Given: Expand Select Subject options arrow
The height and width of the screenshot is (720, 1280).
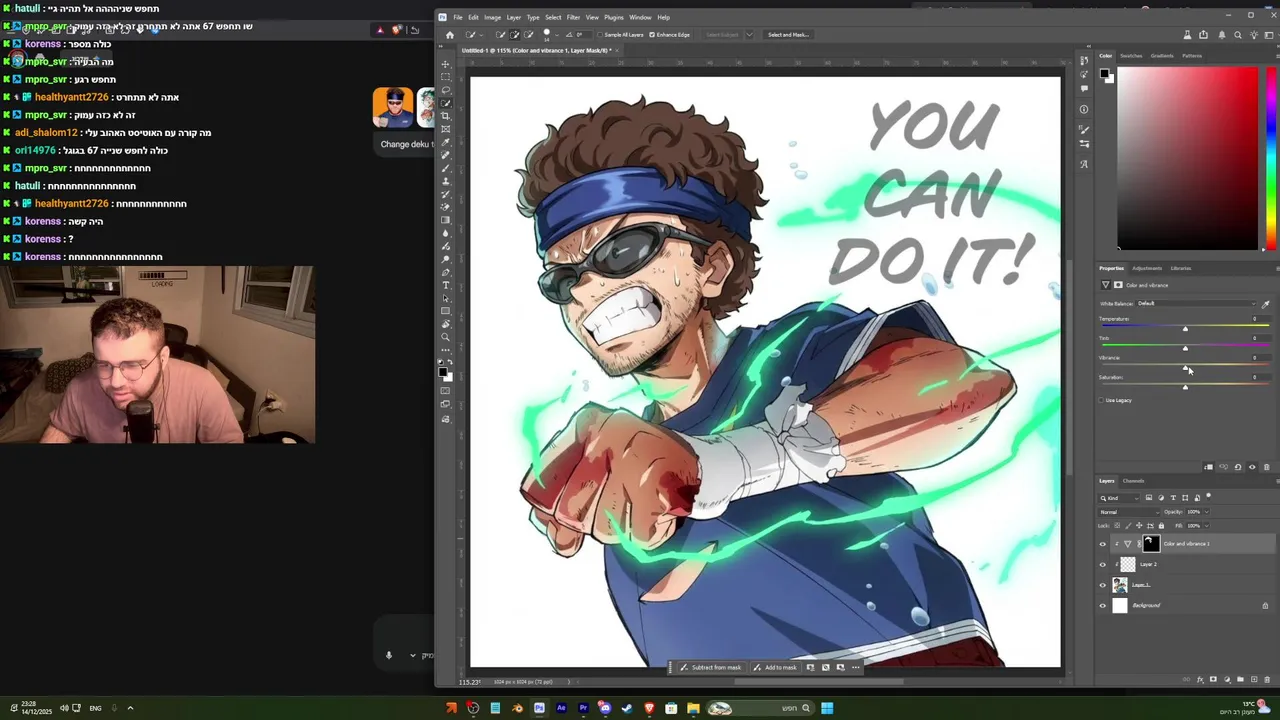Looking at the screenshot, I should (x=749, y=35).
